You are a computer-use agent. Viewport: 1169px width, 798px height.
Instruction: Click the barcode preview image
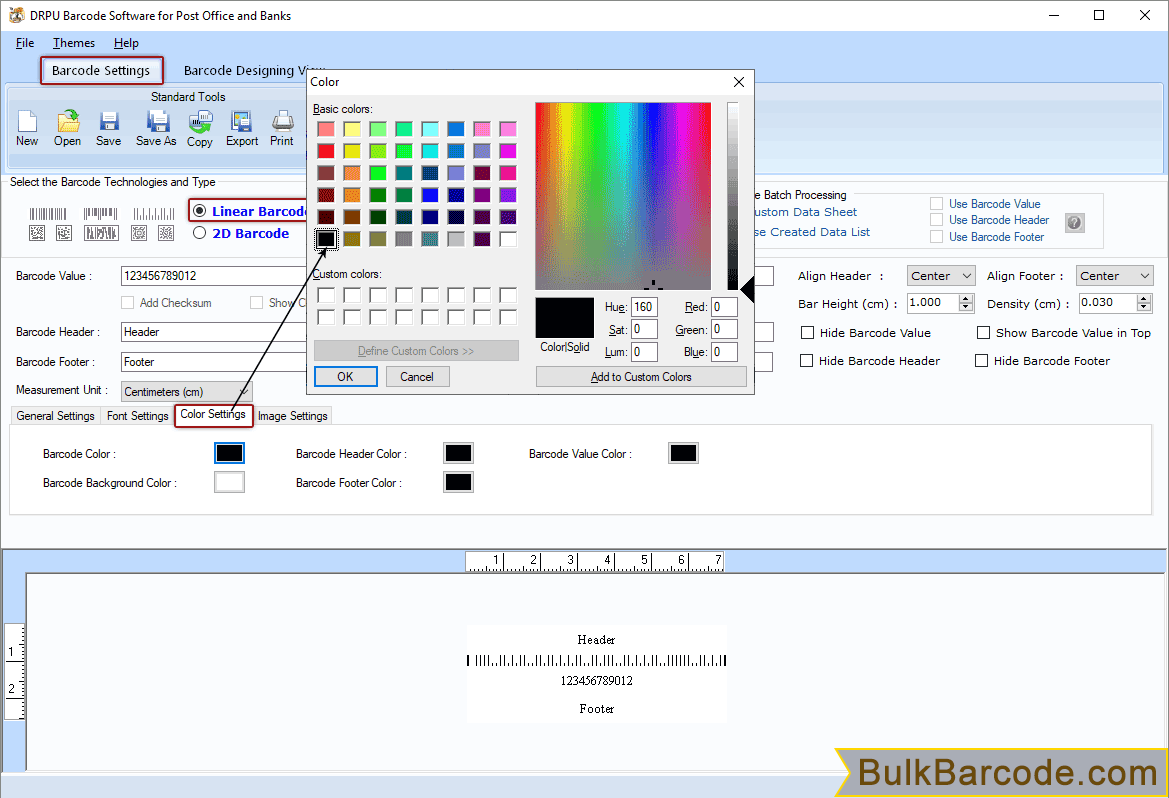[596, 674]
